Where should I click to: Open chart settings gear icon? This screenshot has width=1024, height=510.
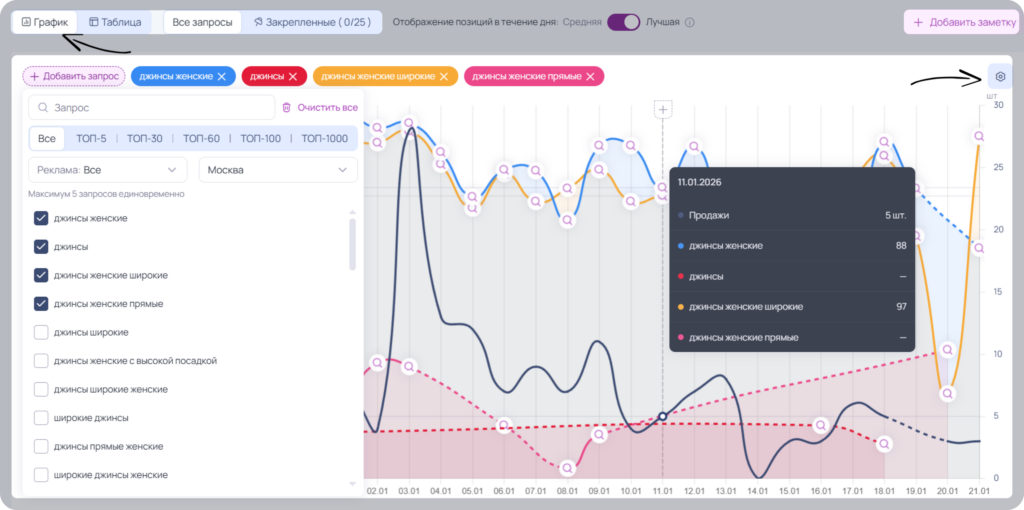click(x=1000, y=76)
